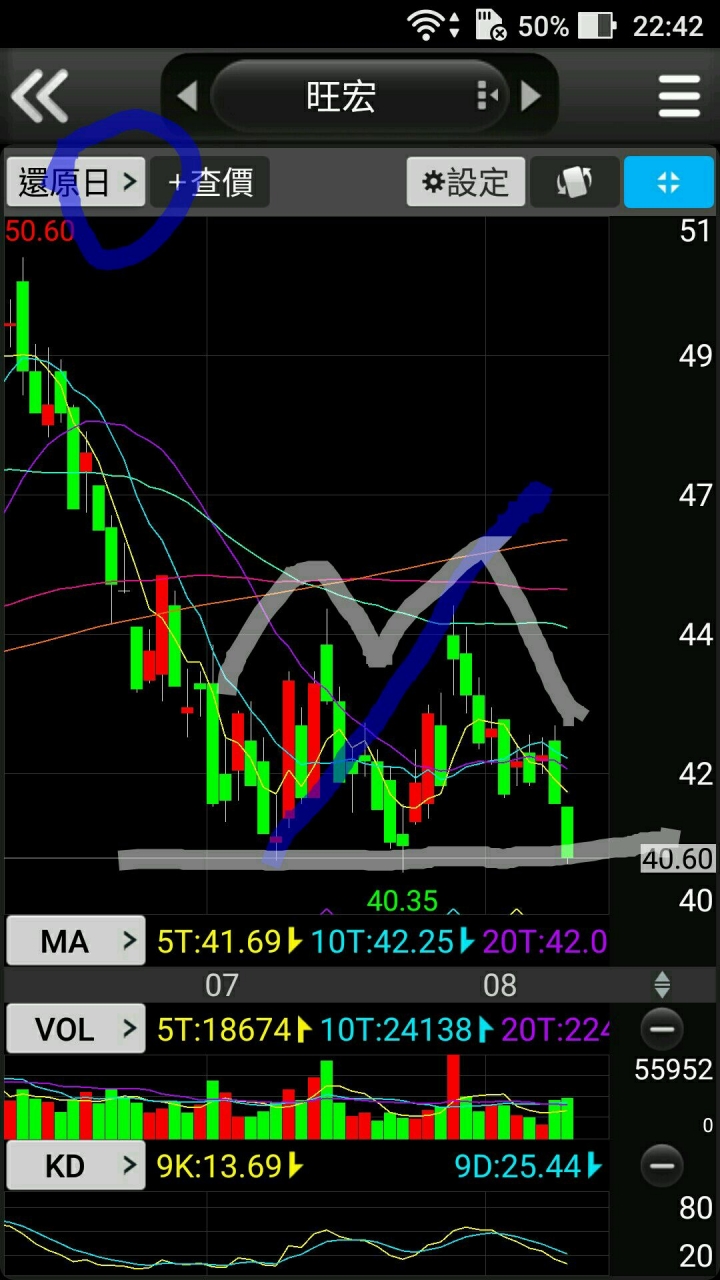Tap the tall red volume bar
720x1280 pixels.
click(453, 1096)
